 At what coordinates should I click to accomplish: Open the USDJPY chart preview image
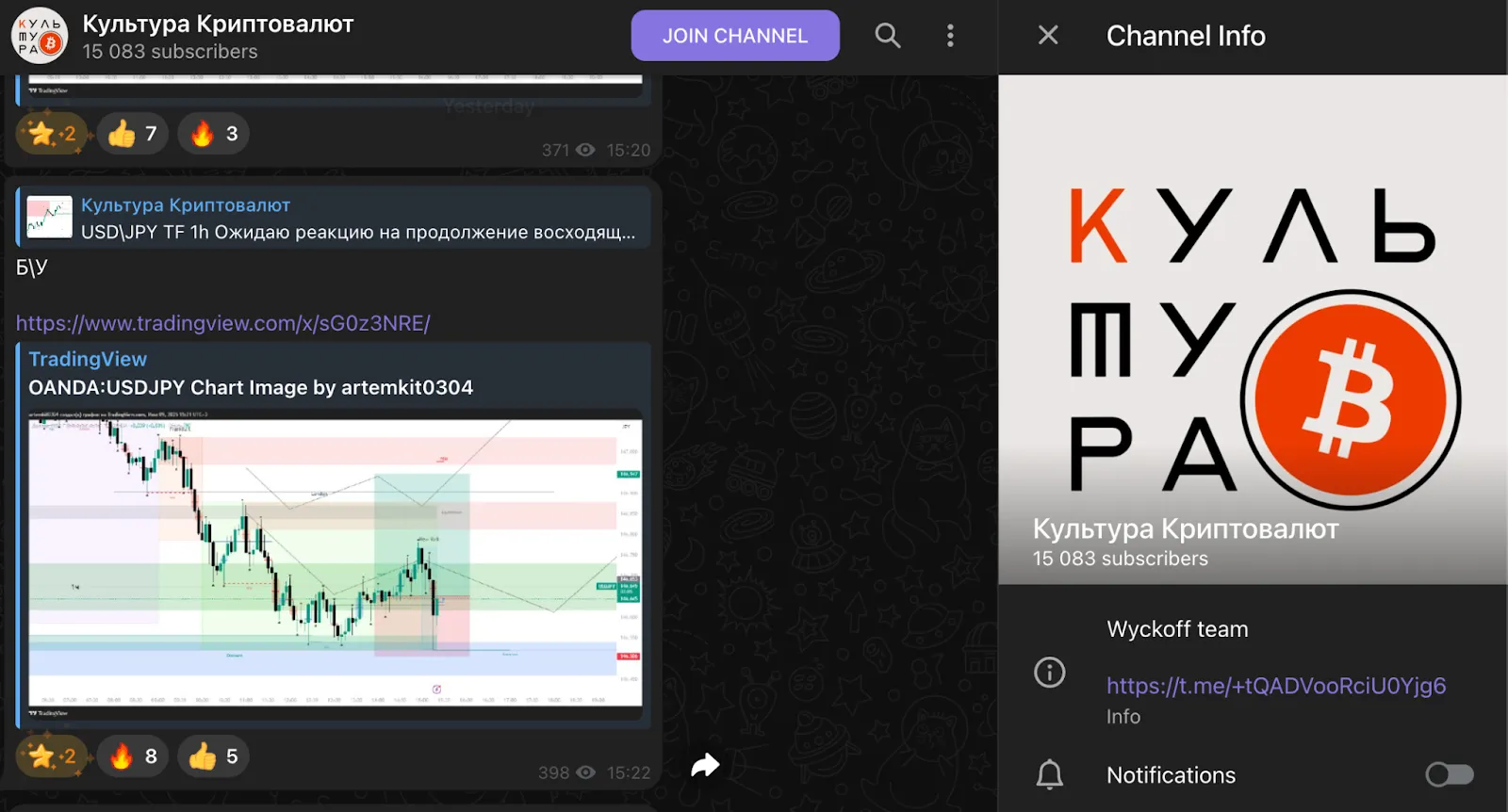[336, 564]
